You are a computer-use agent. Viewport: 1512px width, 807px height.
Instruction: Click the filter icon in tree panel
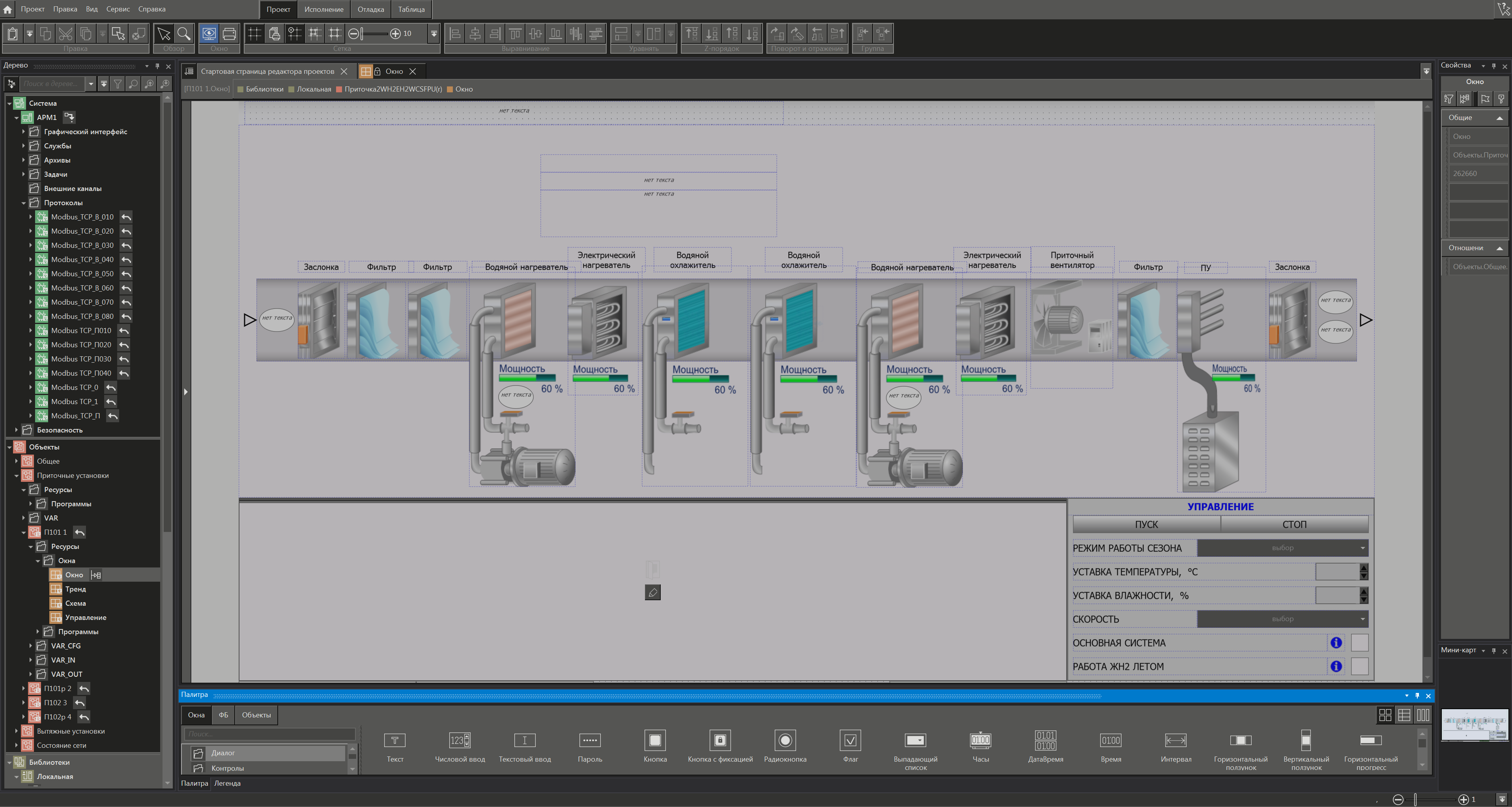coord(118,84)
